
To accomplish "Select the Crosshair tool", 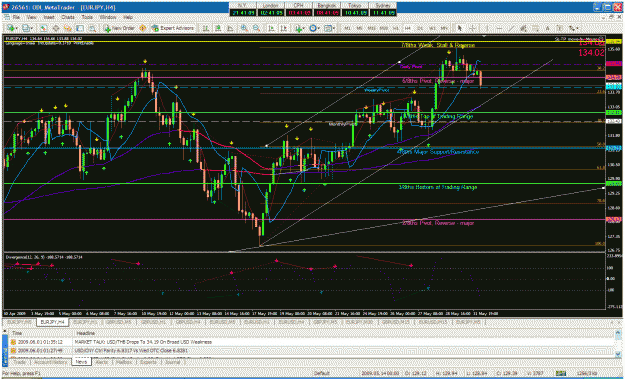I will (472, 28).
